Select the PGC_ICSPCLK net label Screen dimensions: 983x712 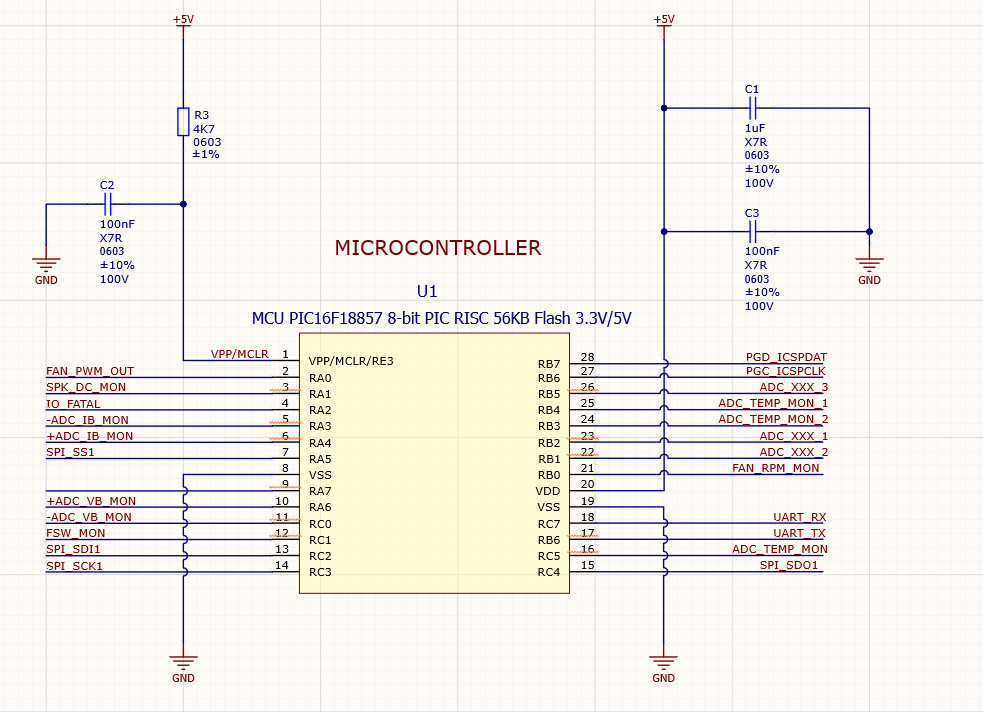[786, 371]
